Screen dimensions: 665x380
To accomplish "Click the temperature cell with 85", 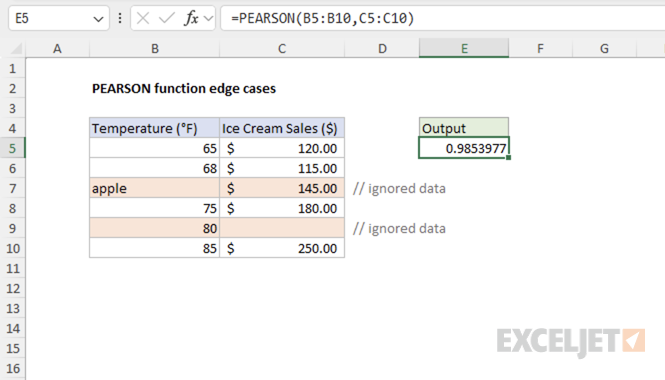I will pos(154,248).
